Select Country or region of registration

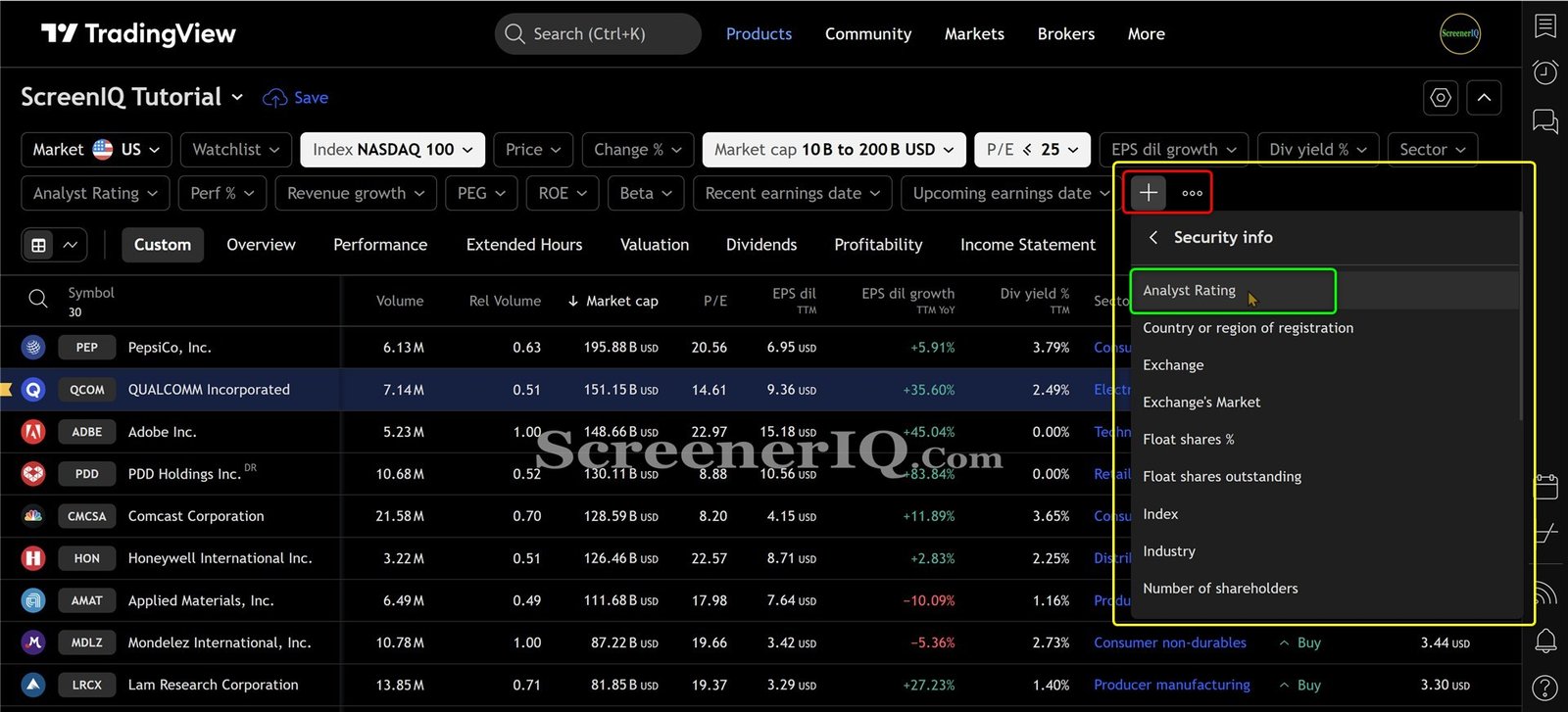1324,328
